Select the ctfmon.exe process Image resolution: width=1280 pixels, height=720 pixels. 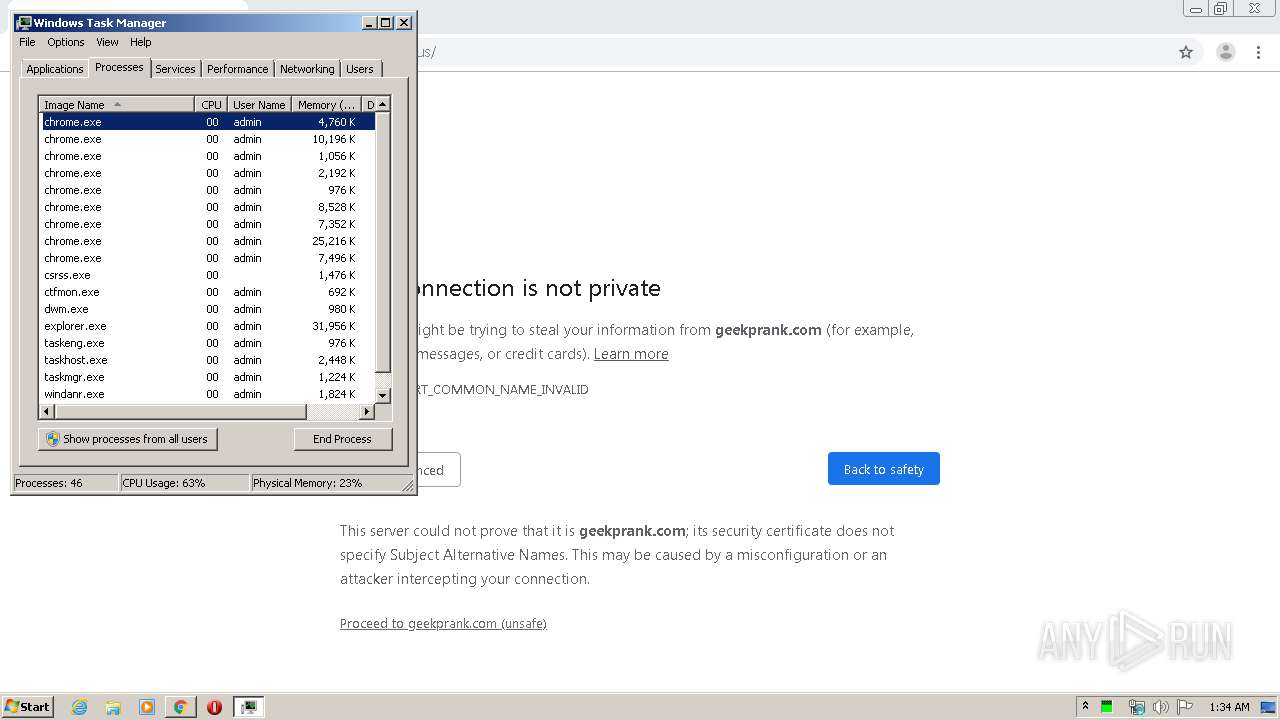point(207,292)
